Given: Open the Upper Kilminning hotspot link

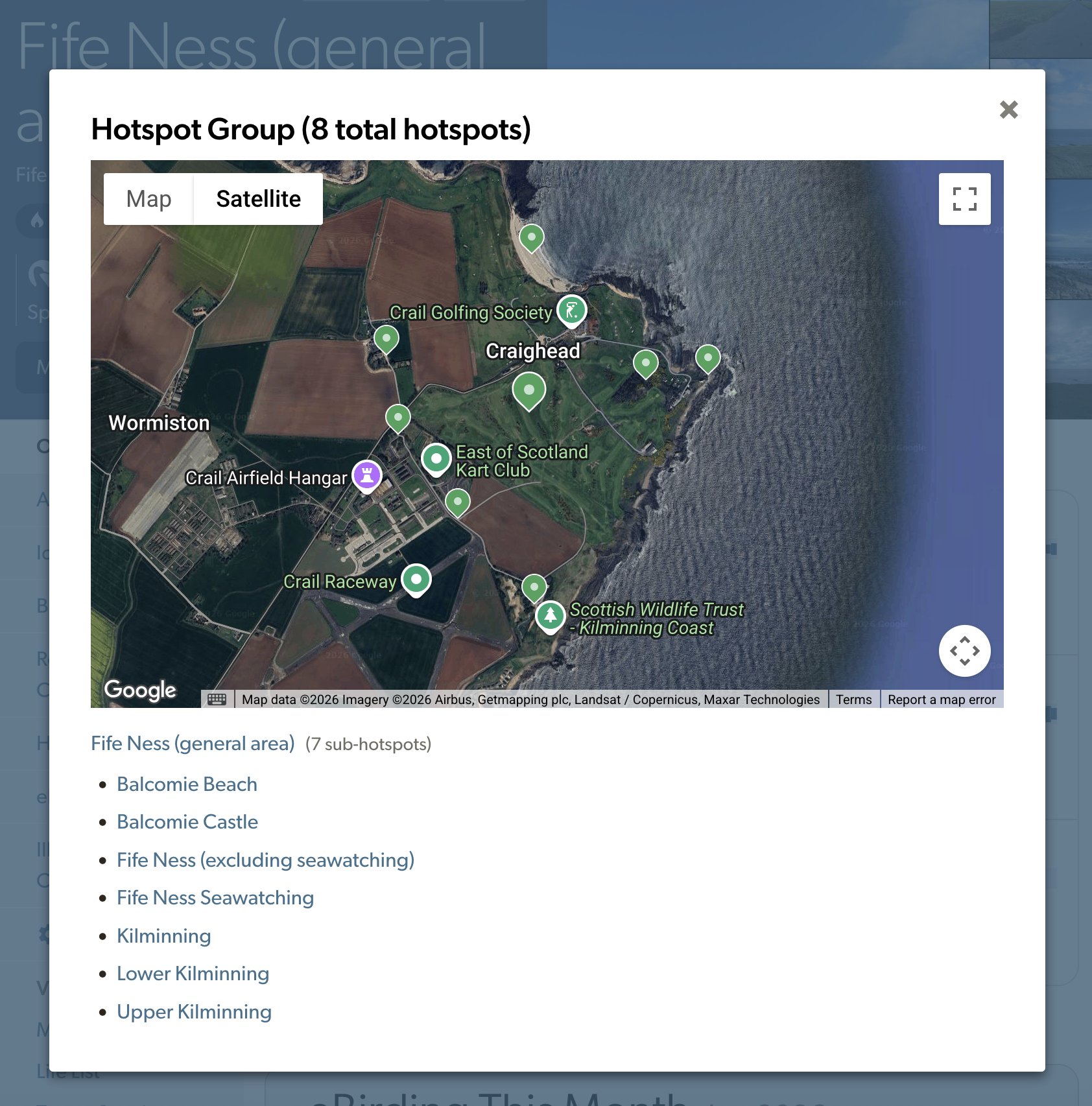Looking at the screenshot, I should coord(194,1012).
